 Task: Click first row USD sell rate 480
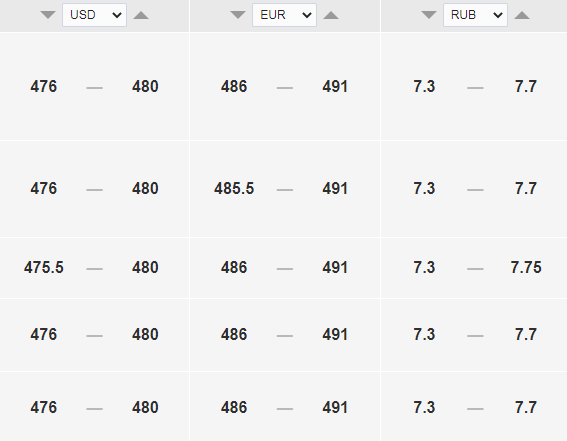point(145,87)
